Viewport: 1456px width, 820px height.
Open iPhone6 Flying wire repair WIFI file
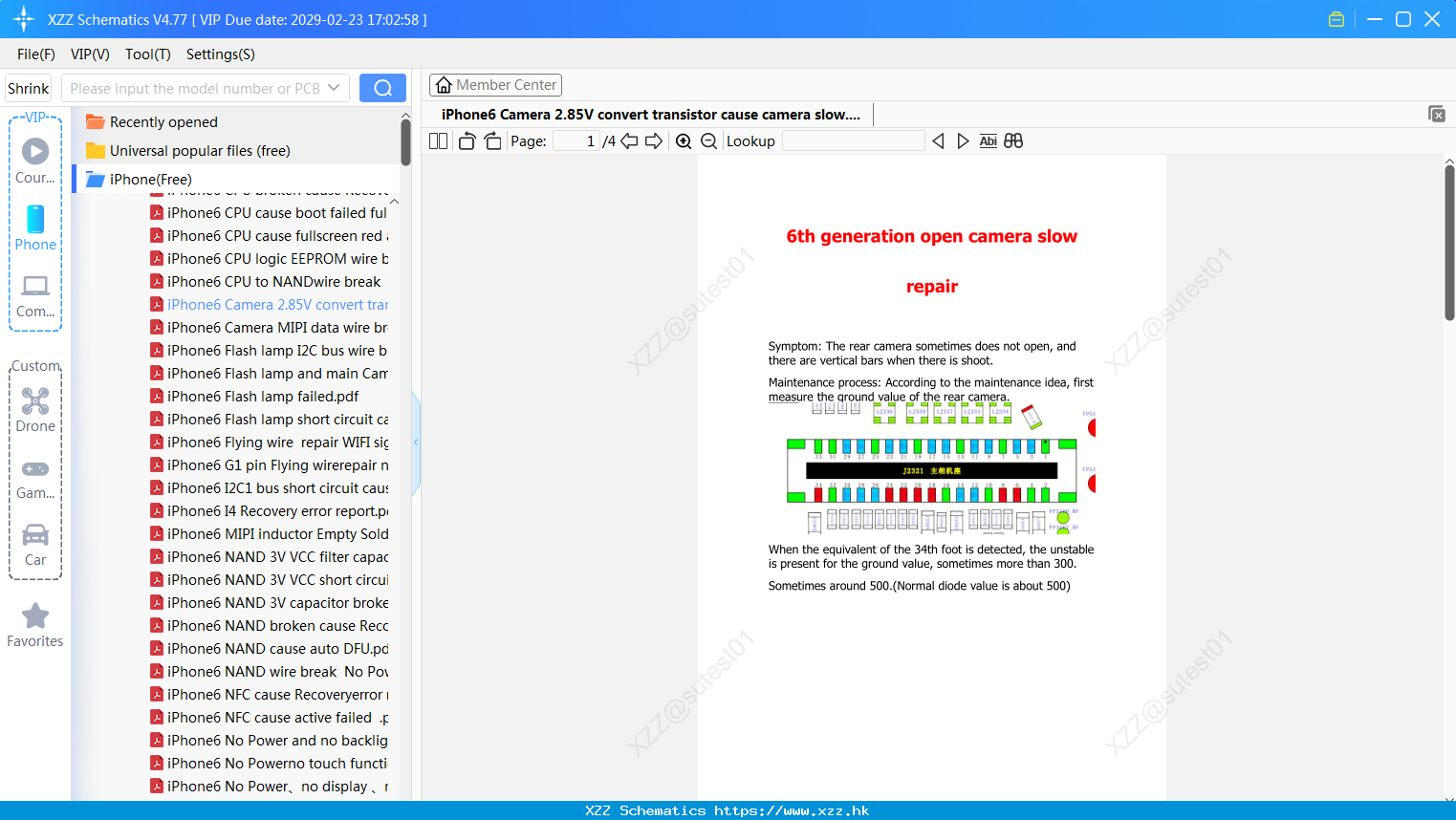[x=269, y=442]
